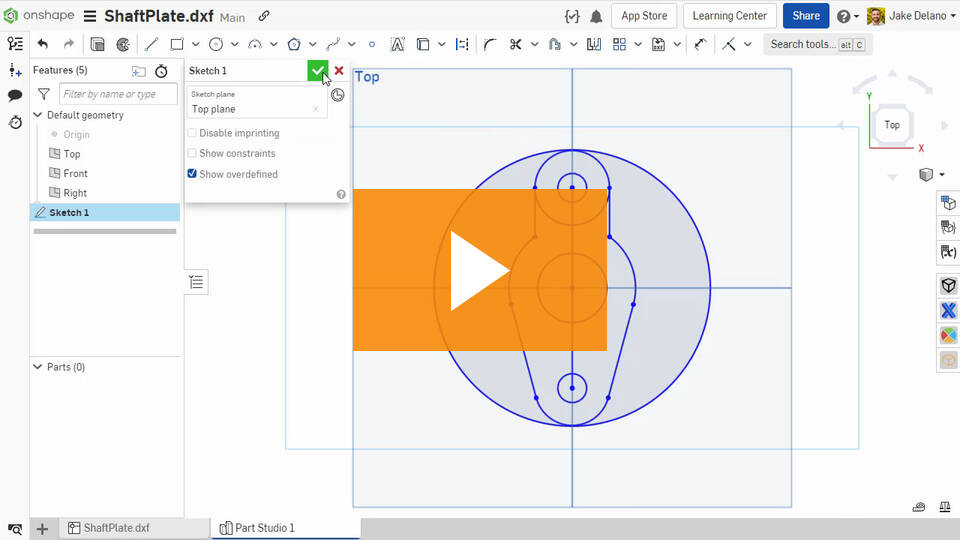960x540 pixels.
Task: Select the Trim scissors tool
Action: click(516, 44)
